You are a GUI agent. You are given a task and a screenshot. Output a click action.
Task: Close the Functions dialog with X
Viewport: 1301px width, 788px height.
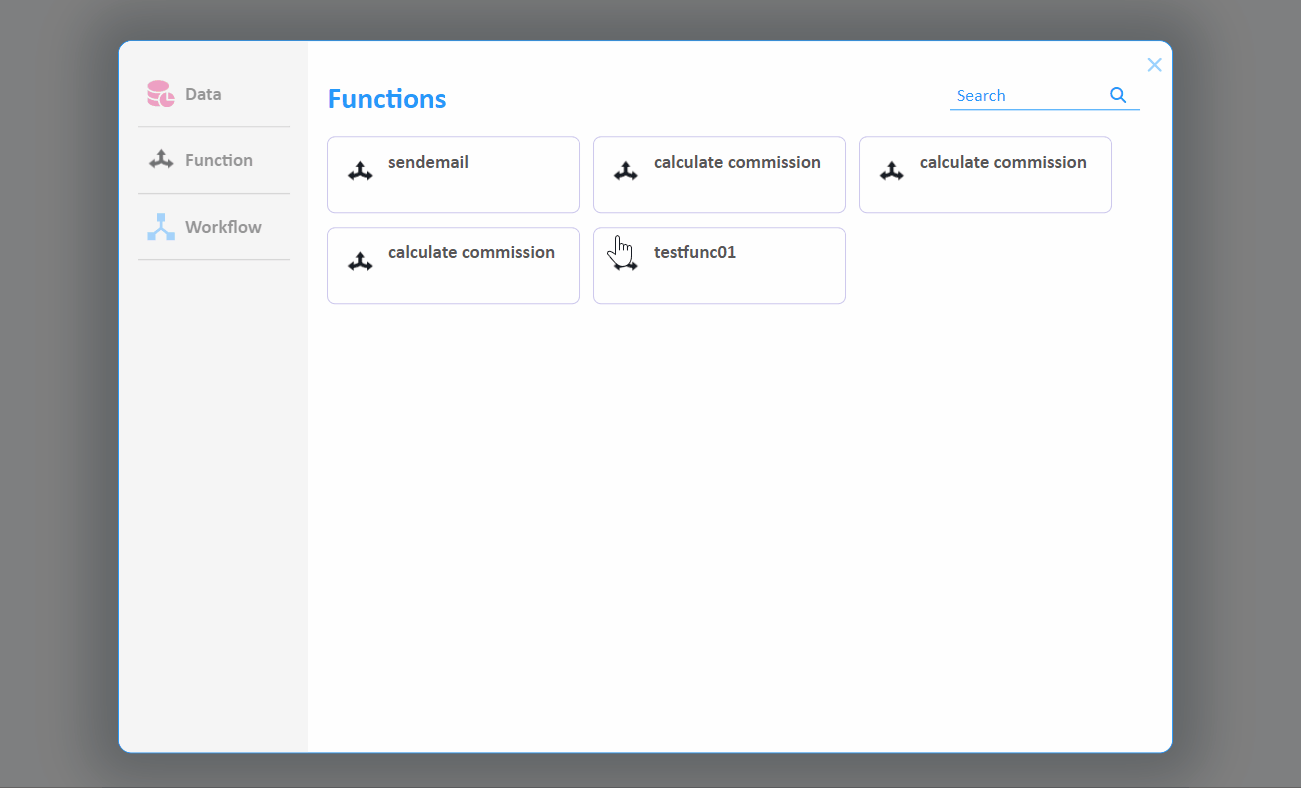[x=1154, y=65]
